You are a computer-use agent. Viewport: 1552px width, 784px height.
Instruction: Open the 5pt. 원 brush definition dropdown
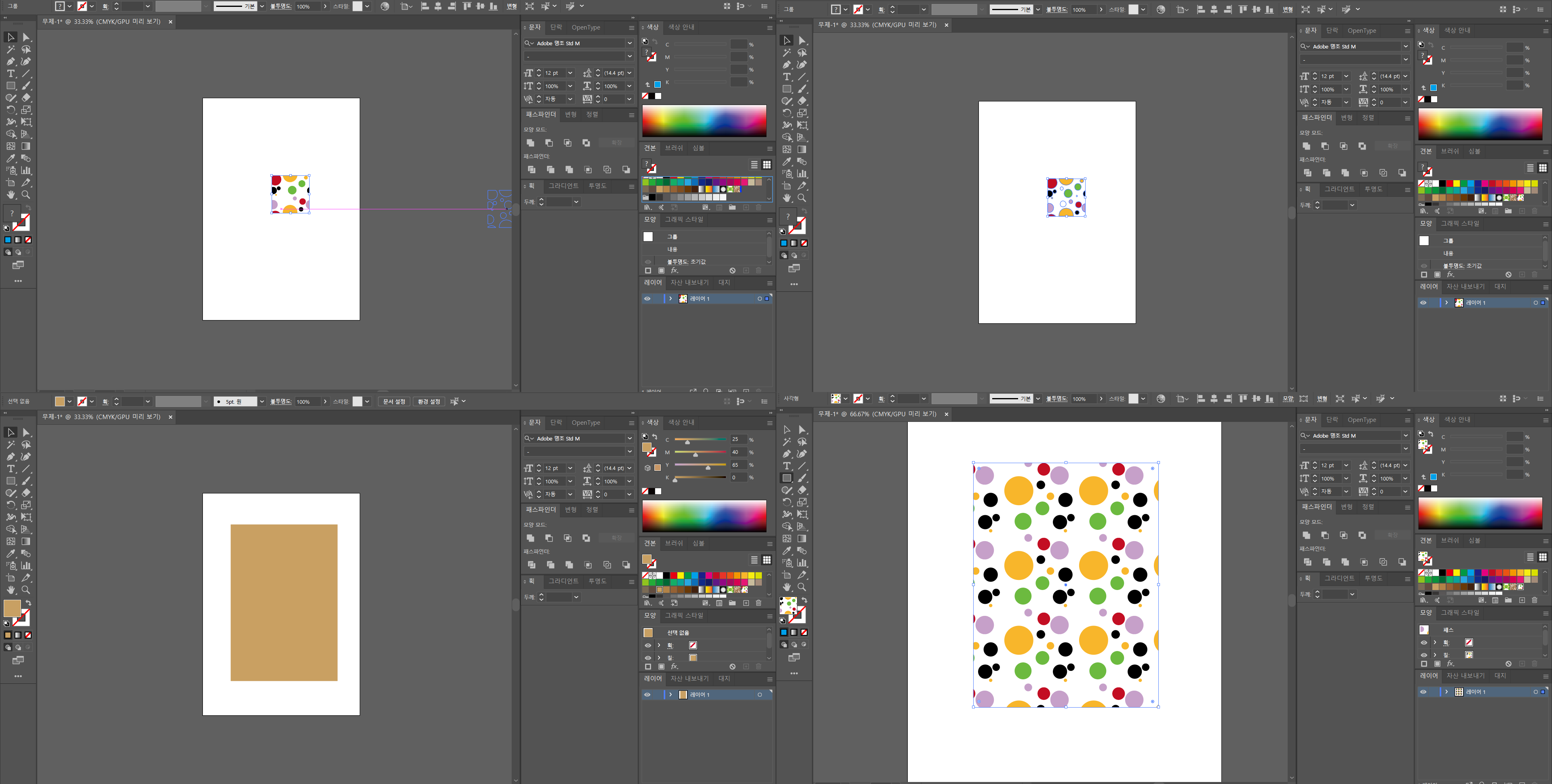click(262, 401)
